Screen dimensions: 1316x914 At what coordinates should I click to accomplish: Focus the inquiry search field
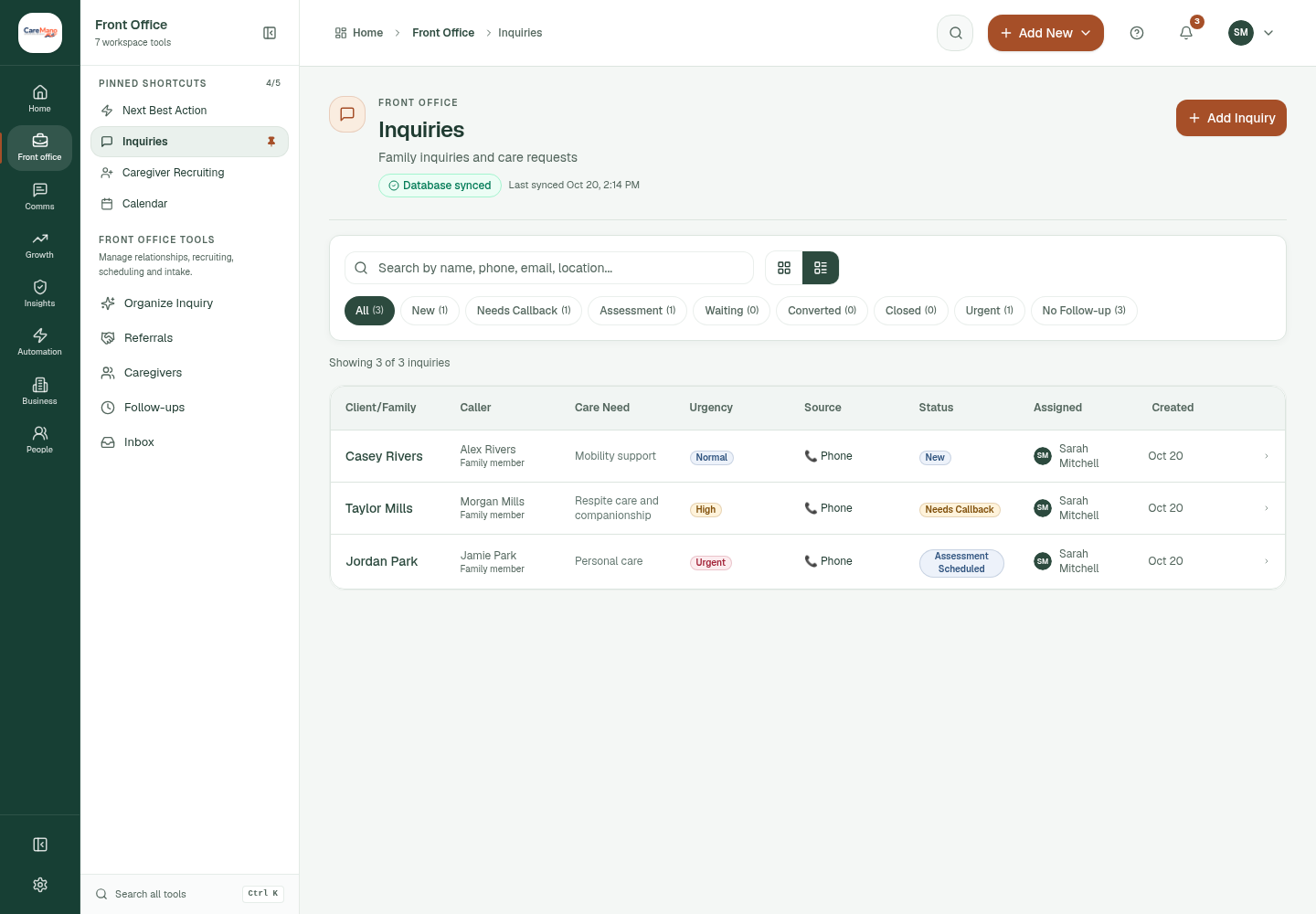point(549,268)
